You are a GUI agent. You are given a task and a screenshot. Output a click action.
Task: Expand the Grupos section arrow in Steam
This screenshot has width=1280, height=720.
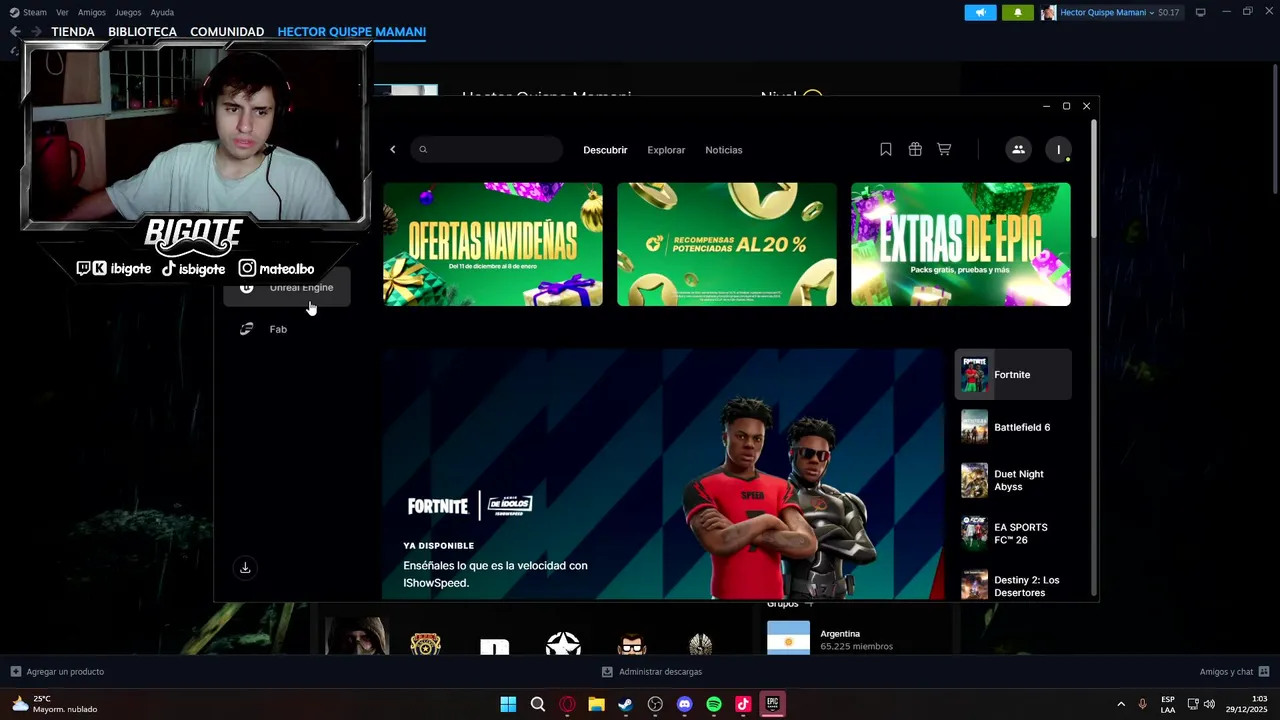(809, 604)
